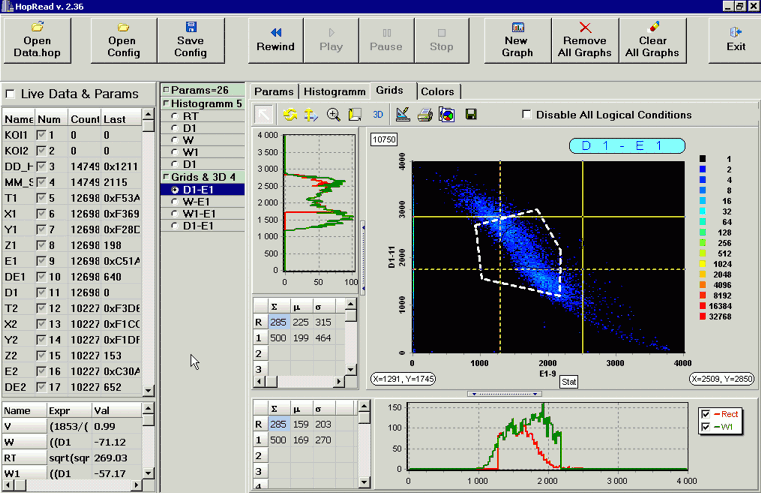The height and width of the screenshot is (493, 761).
Task: Collapse the Grids & 3D 4 group
Action: point(166,177)
